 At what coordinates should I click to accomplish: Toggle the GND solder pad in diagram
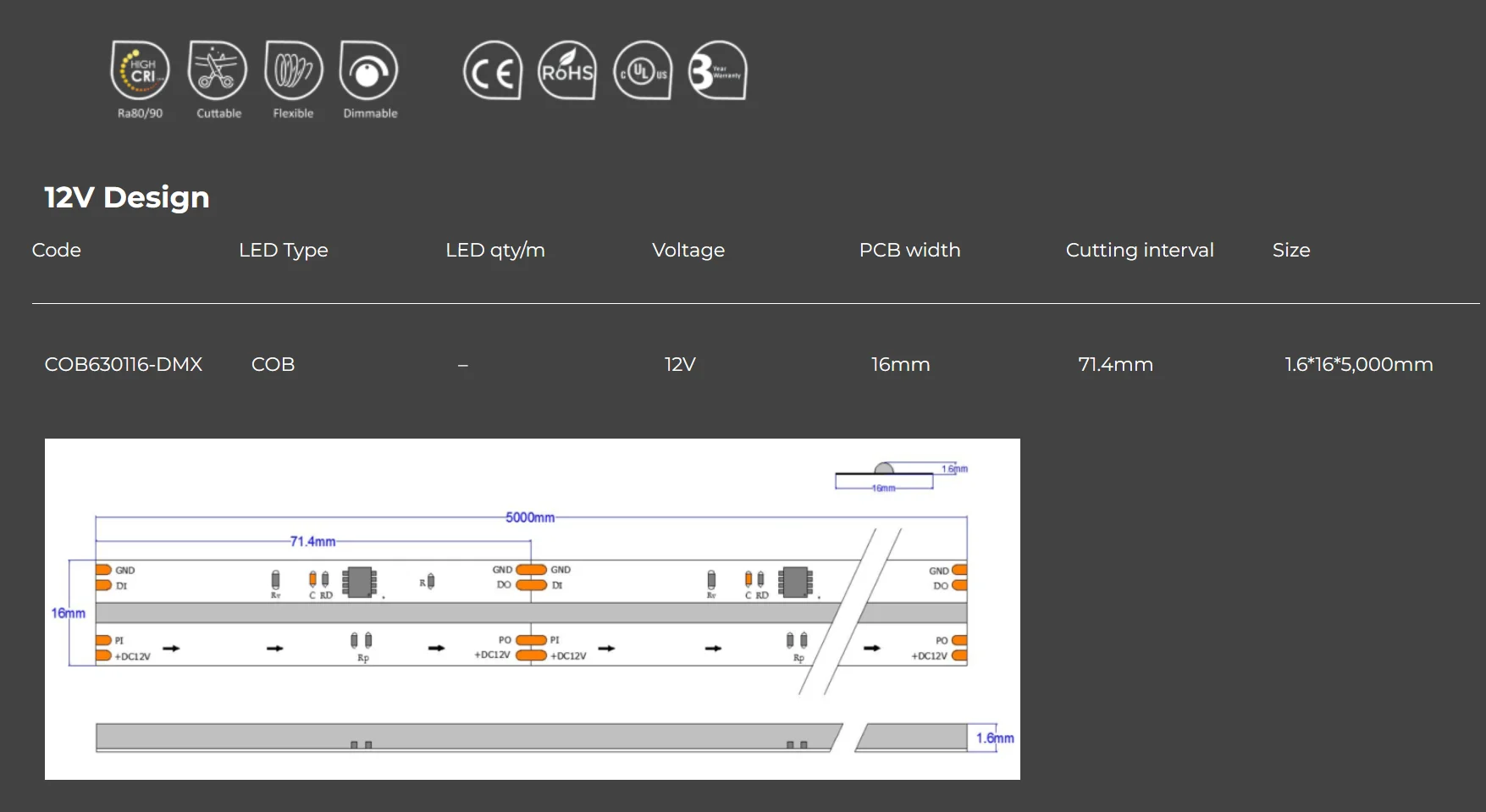106,570
